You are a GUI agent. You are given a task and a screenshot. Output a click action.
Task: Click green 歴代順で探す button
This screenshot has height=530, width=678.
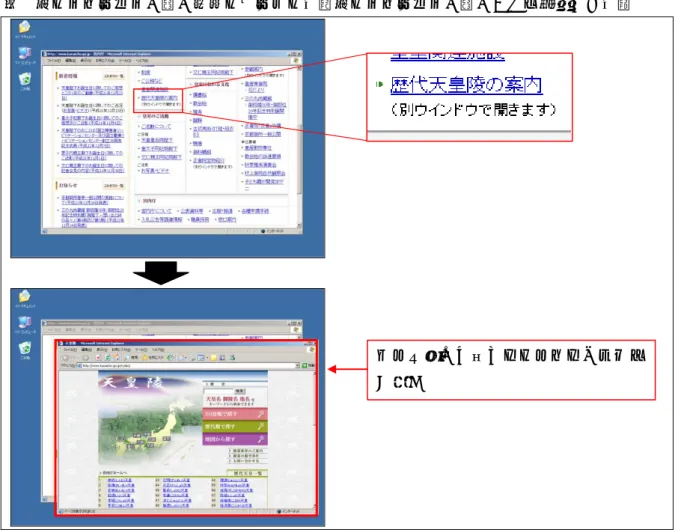(235, 427)
